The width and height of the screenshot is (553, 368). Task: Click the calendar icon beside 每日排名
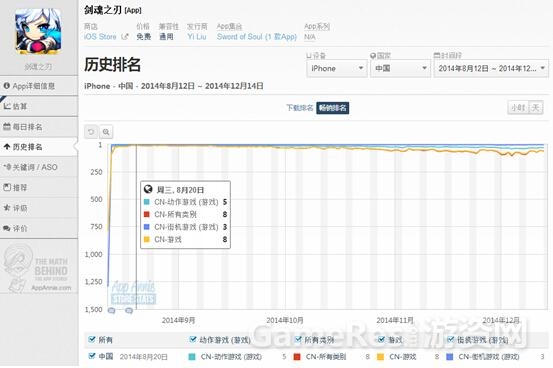pyautogui.click(x=7, y=127)
